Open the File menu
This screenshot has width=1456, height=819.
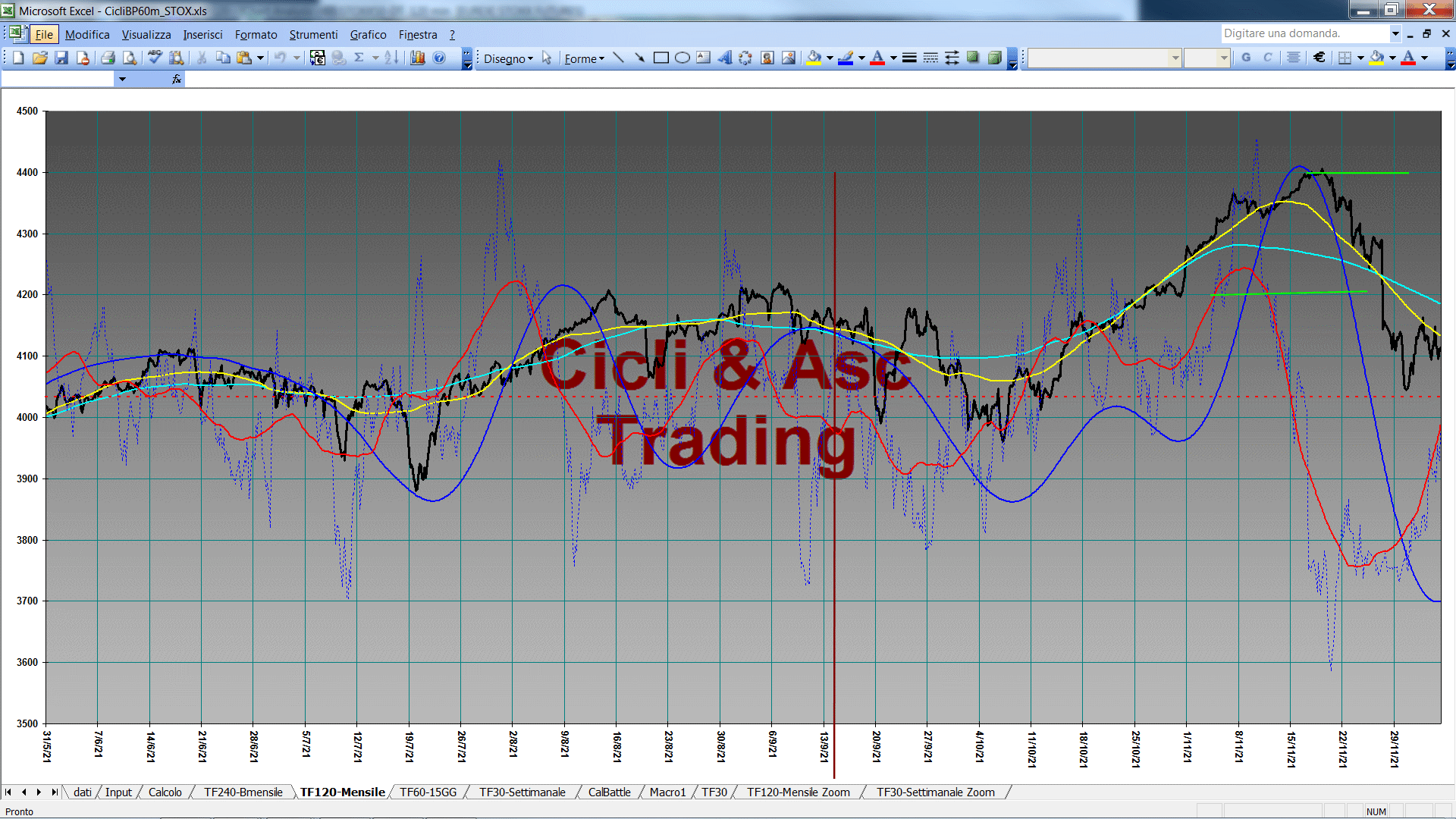point(44,34)
